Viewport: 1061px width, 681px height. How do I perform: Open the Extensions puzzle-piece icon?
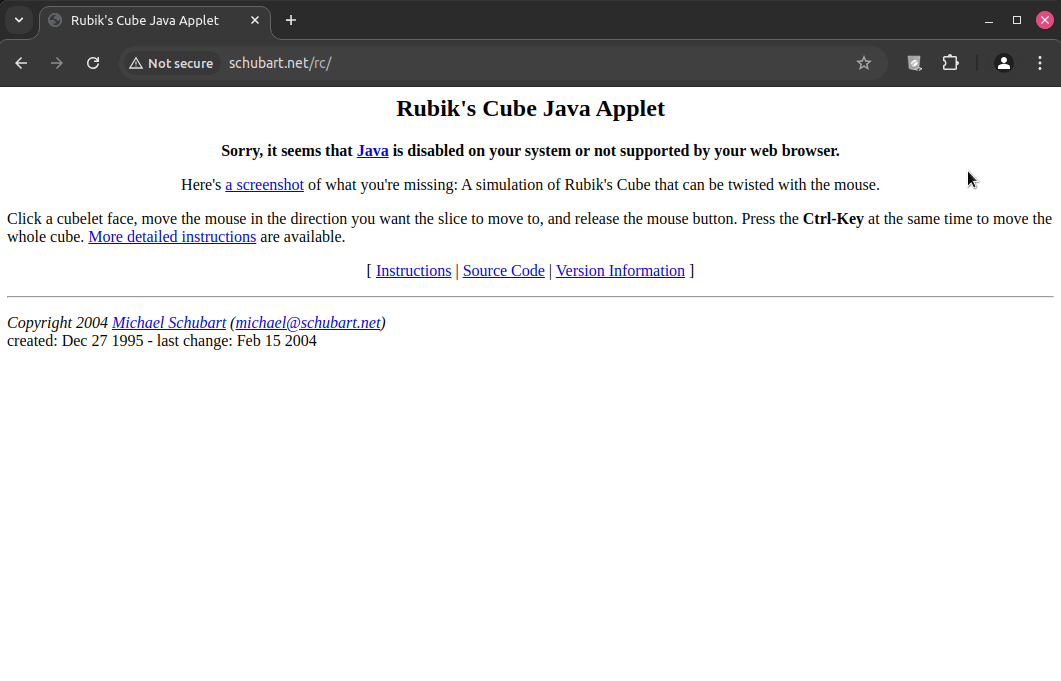point(950,63)
